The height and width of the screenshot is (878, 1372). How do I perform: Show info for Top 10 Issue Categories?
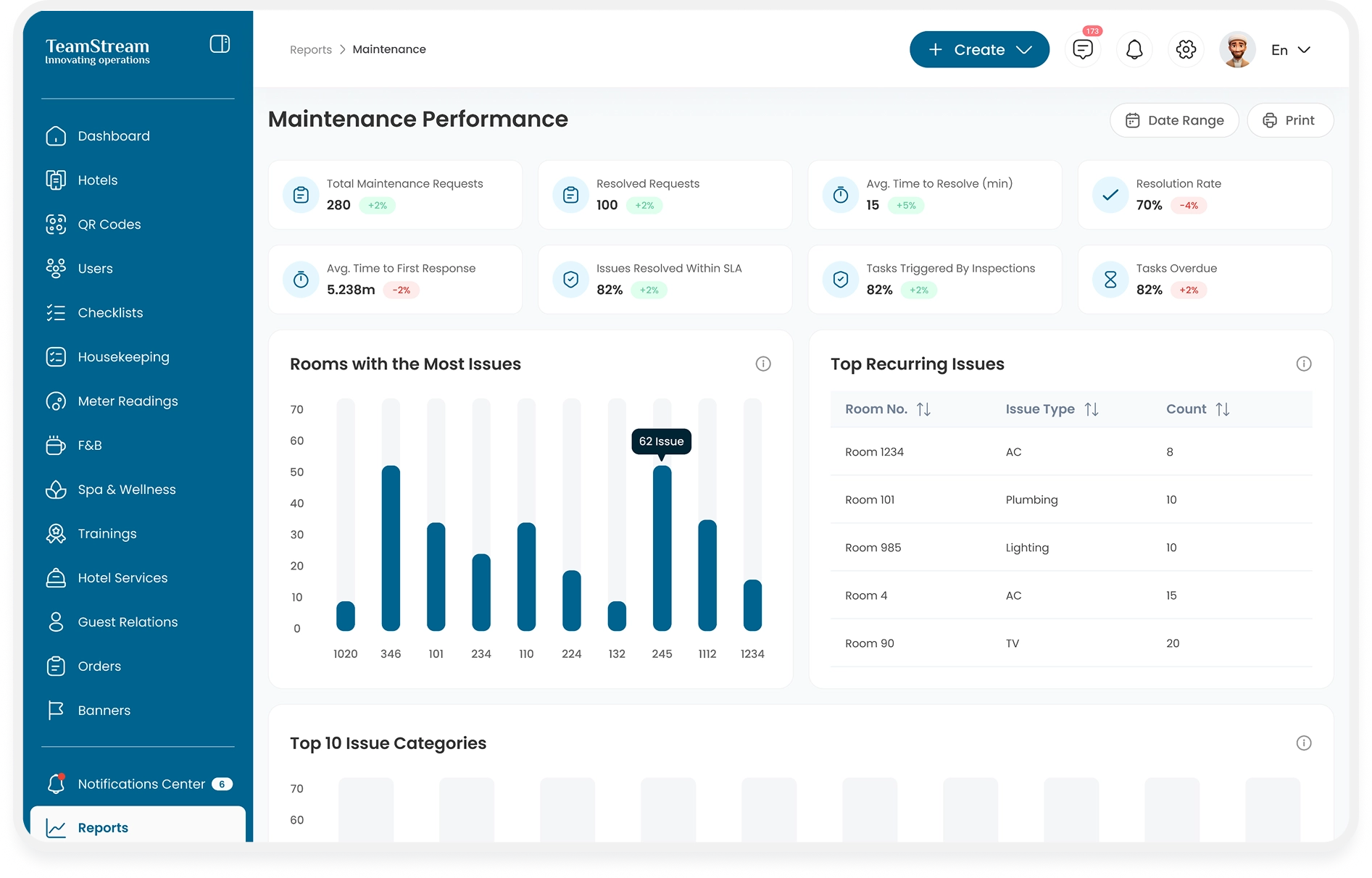point(1303,743)
